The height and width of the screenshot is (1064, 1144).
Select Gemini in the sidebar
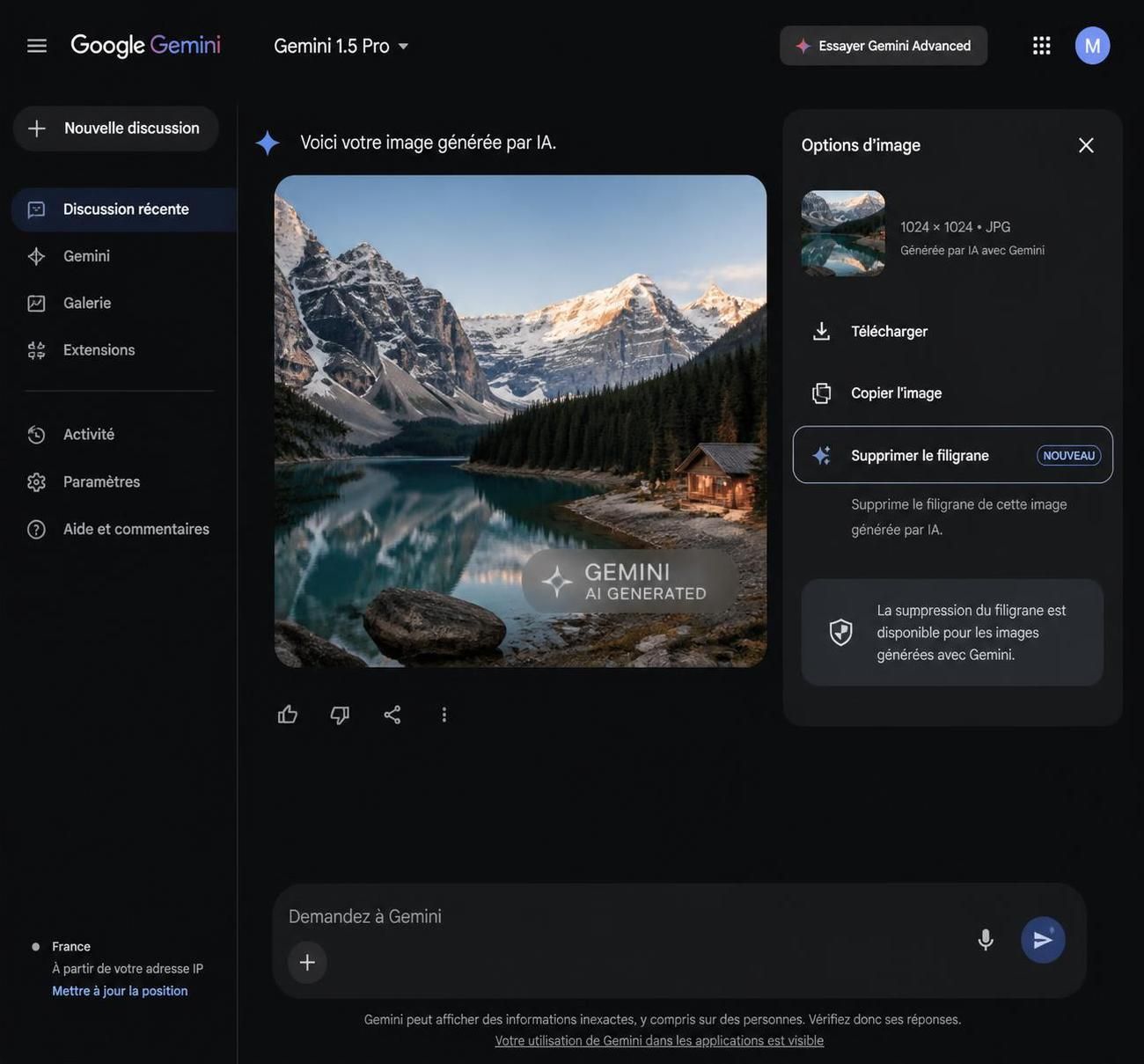click(86, 256)
